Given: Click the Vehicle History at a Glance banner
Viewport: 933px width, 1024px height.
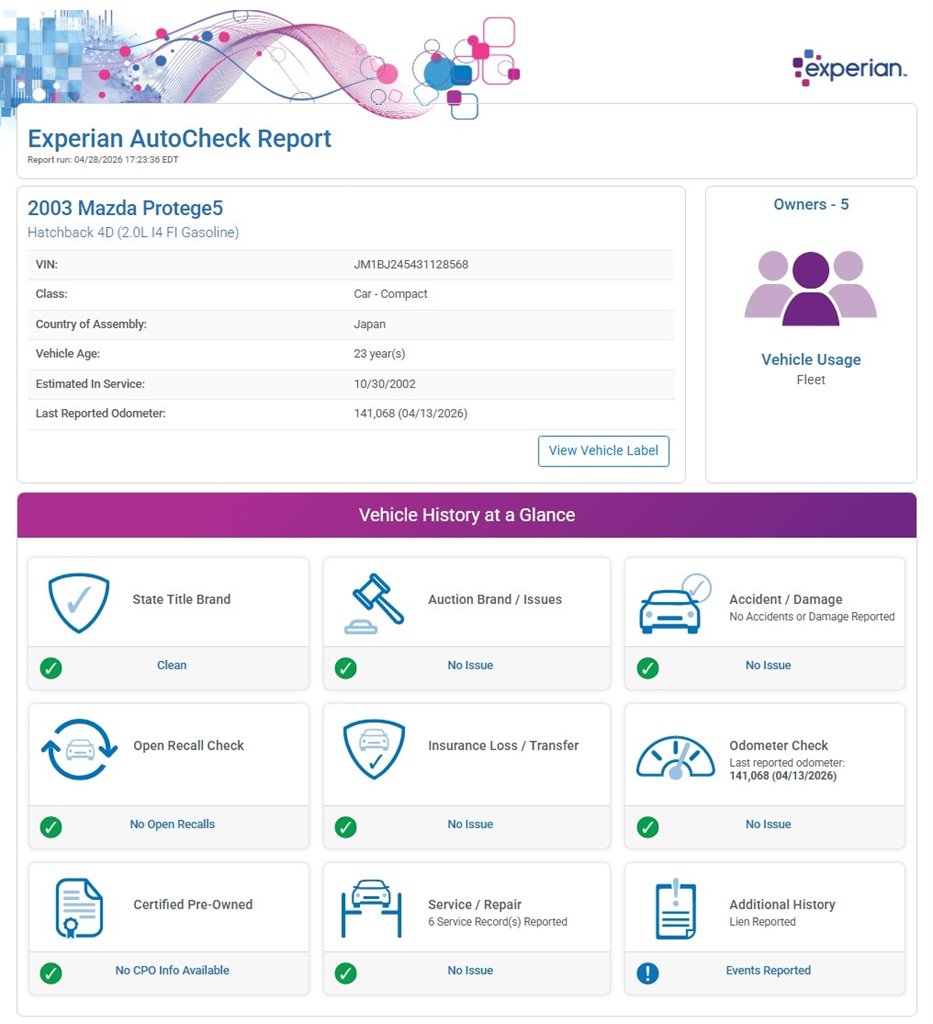Looking at the screenshot, I should 467,515.
